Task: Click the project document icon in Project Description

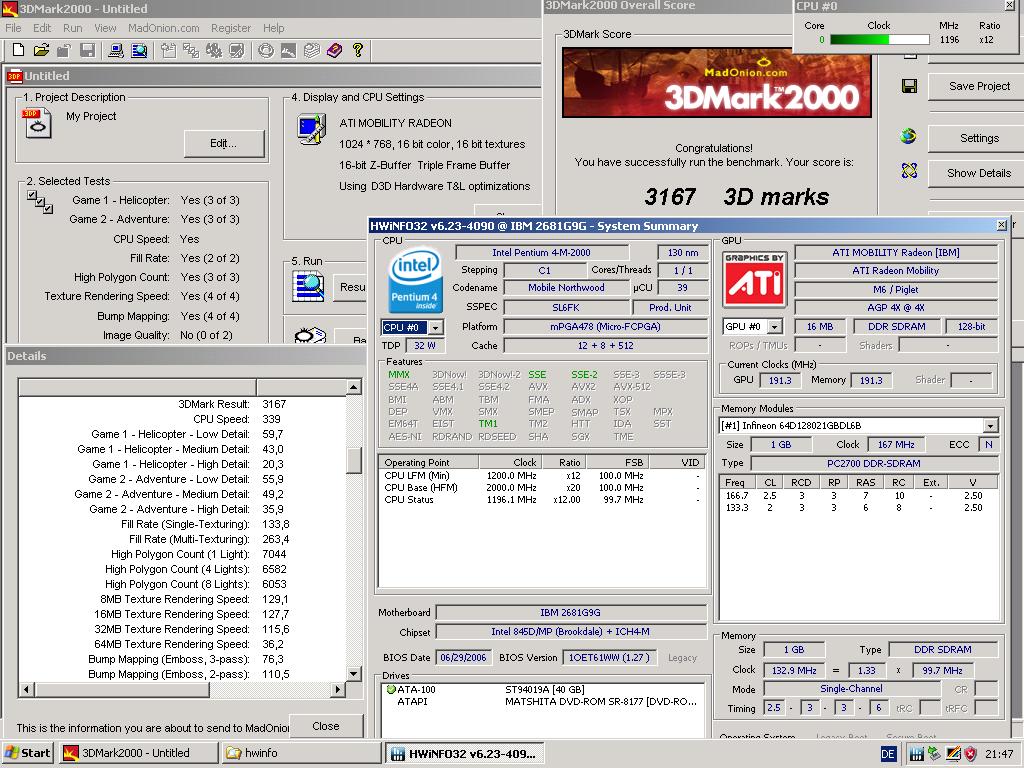Action: pyautogui.click(x=38, y=123)
